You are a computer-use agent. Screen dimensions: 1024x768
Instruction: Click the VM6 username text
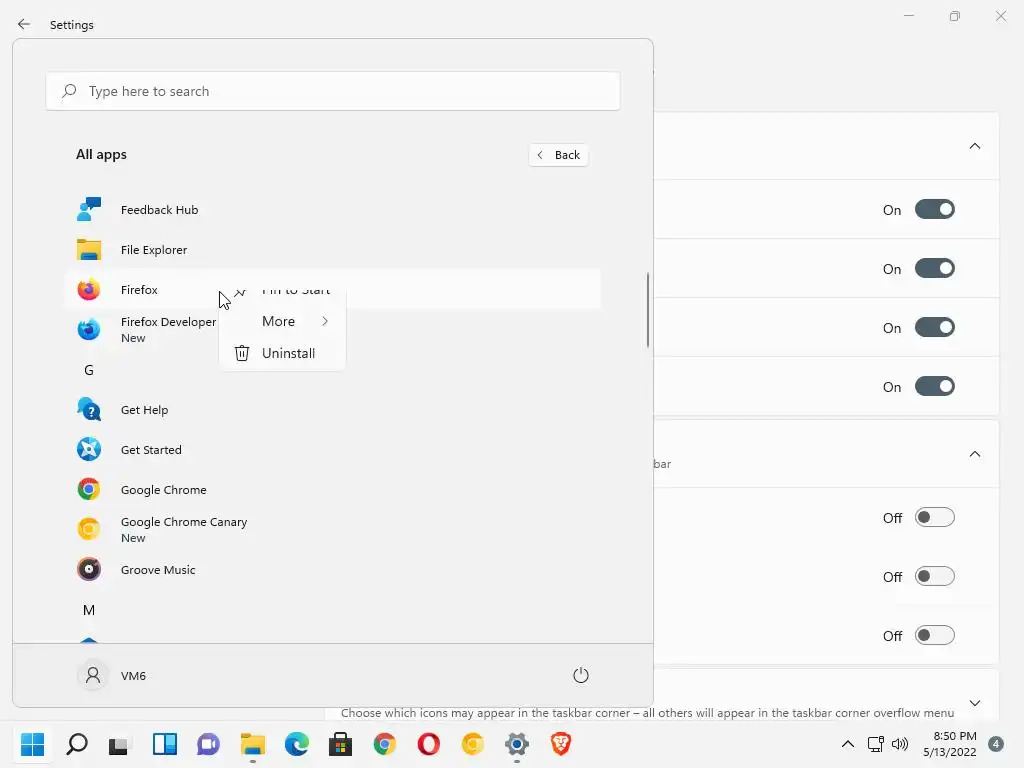[x=133, y=675]
